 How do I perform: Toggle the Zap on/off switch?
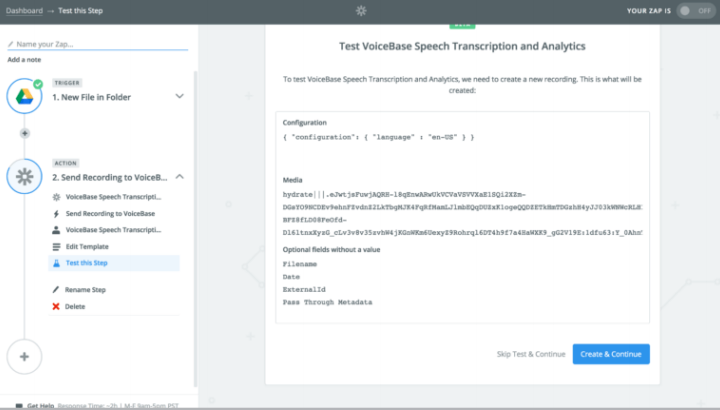pyautogui.click(x=695, y=11)
